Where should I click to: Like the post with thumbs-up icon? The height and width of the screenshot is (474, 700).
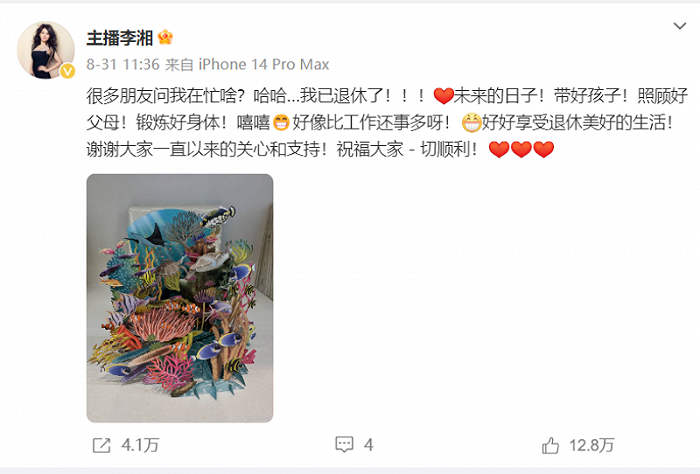click(550, 445)
